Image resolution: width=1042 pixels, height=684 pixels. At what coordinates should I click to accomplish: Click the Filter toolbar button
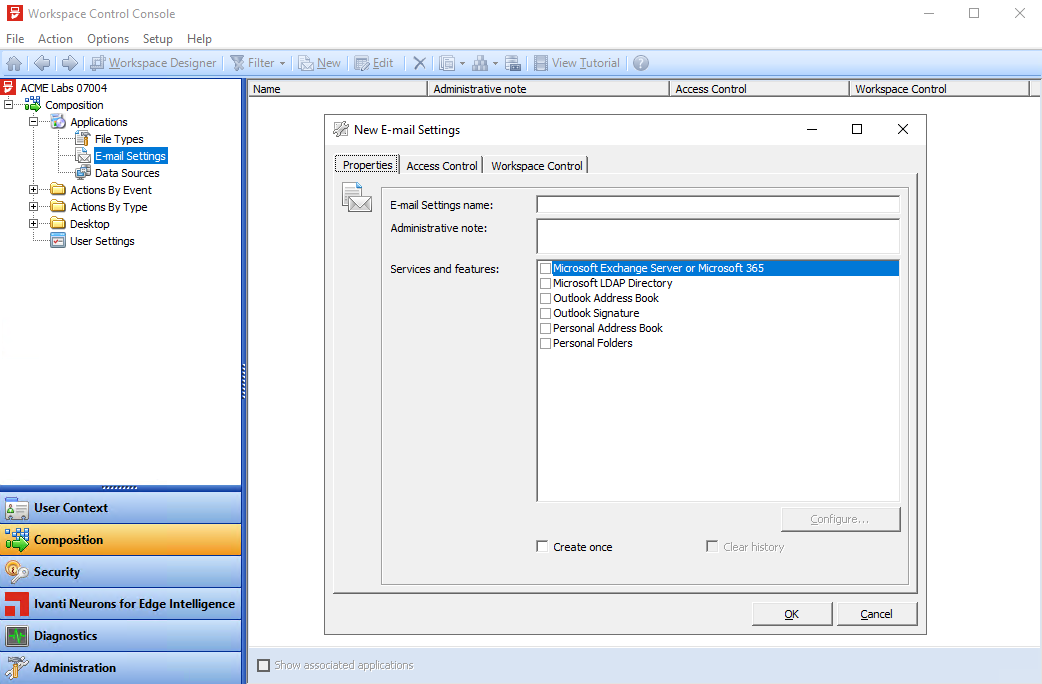click(253, 63)
